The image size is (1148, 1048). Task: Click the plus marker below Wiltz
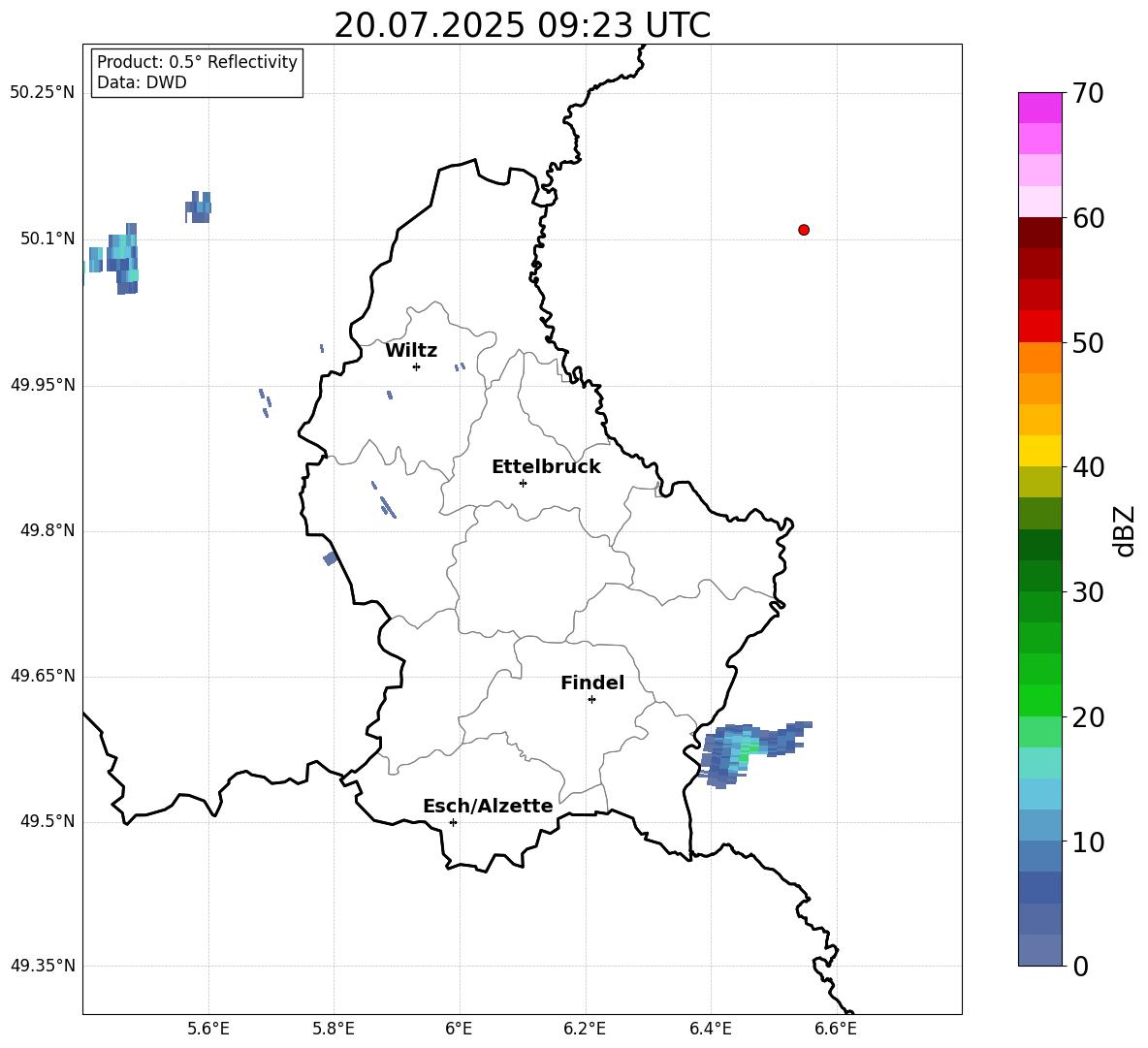click(417, 366)
